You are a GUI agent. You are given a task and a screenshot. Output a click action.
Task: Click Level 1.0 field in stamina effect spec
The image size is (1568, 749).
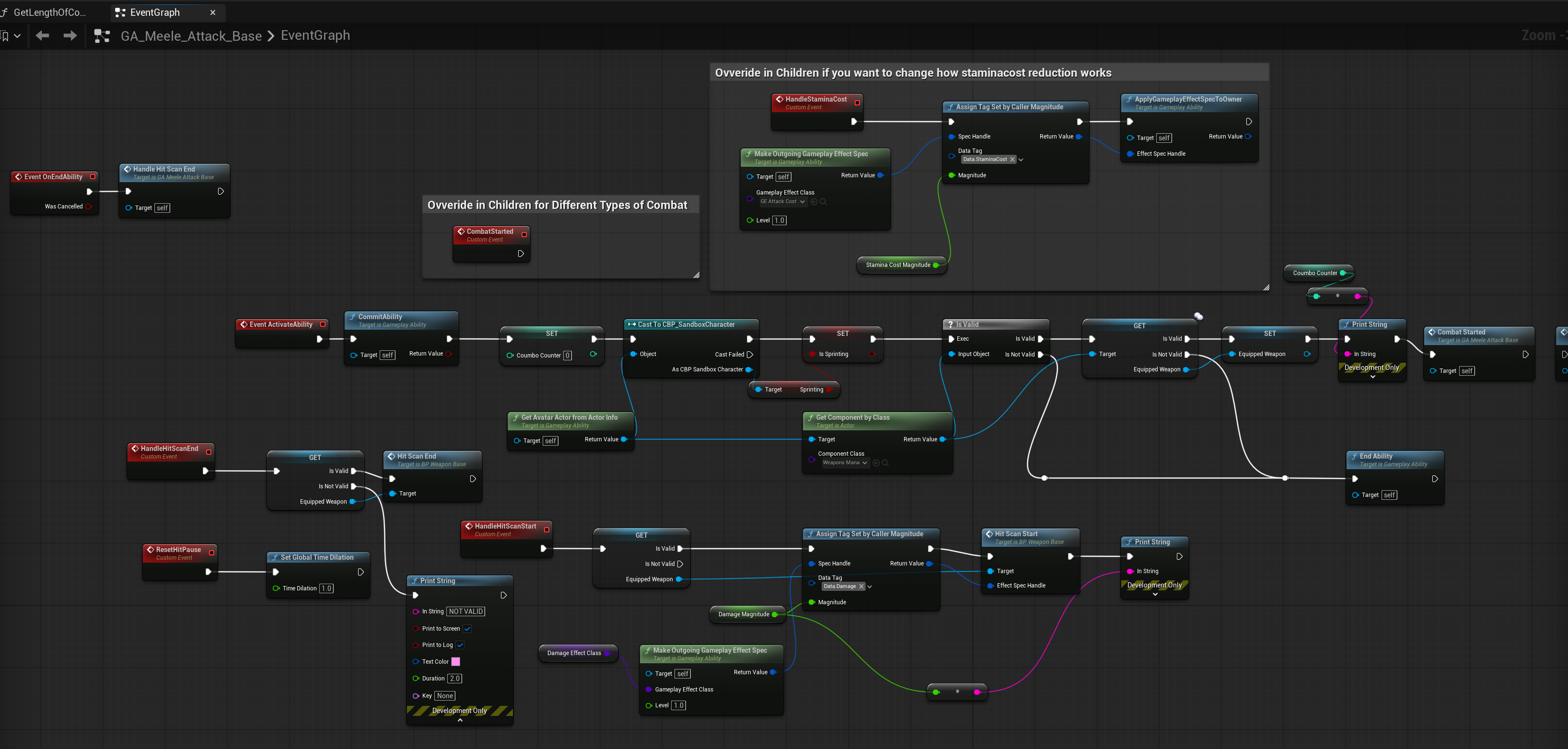pos(779,220)
